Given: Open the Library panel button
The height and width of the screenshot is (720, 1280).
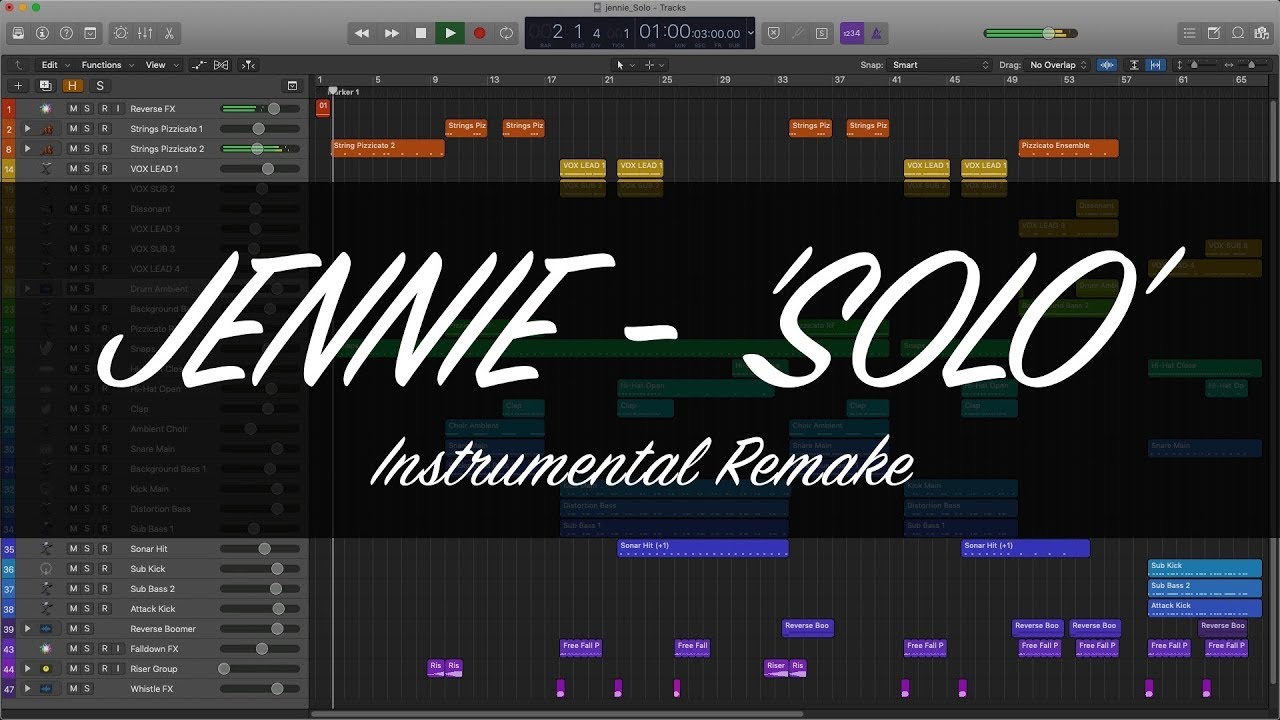Looking at the screenshot, I should (x=18, y=33).
